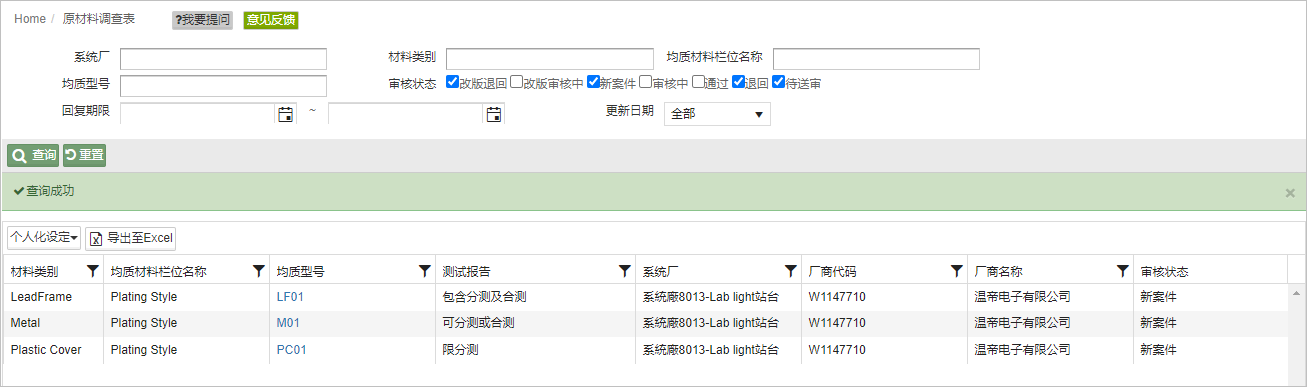Filter the 厂商名称 column
Viewport: 1307px width, 387px height.
pos(1123,271)
